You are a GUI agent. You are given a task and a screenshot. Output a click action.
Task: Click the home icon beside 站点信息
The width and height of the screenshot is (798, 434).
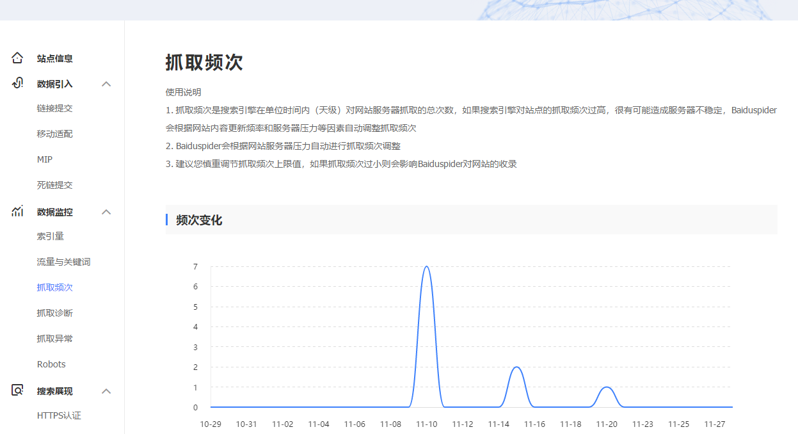17,58
